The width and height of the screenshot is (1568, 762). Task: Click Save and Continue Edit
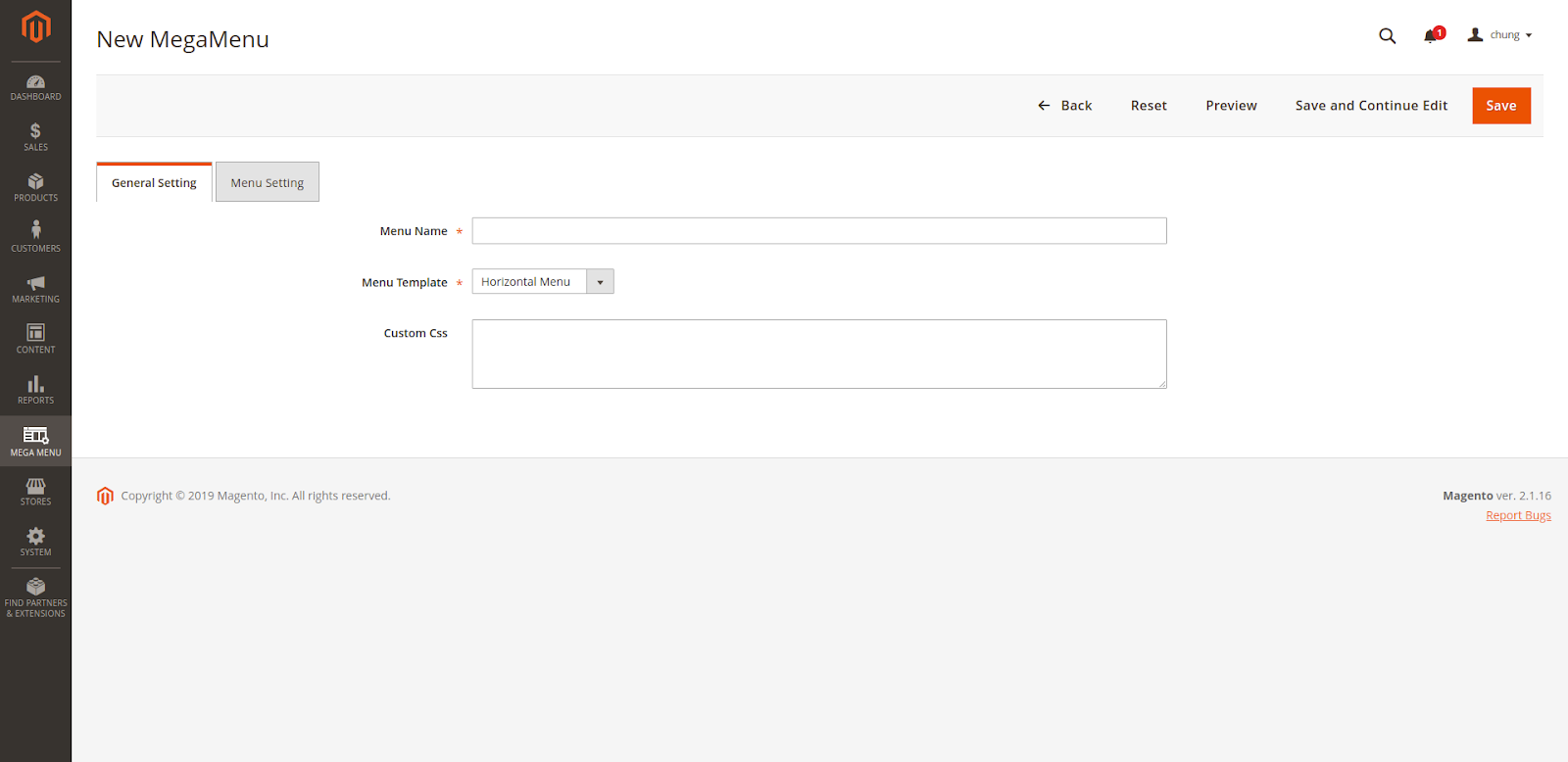tap(1371, 106)
